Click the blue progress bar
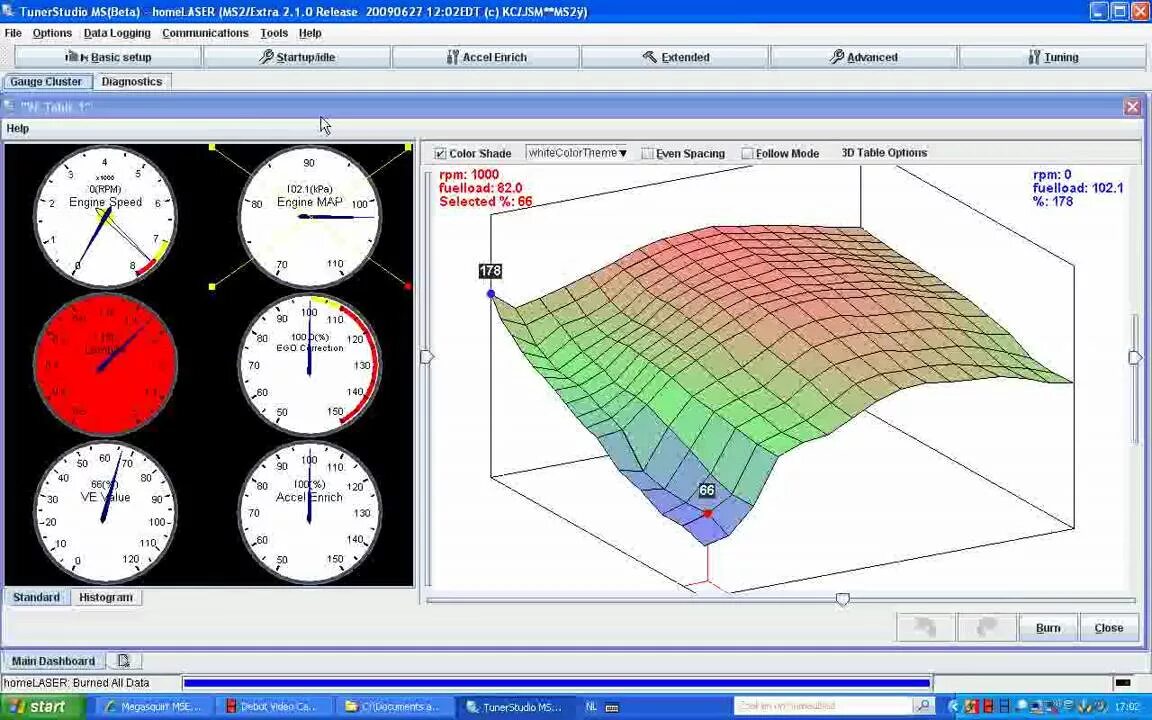This screenshot has width=1152, height=720. click(556, 683)
